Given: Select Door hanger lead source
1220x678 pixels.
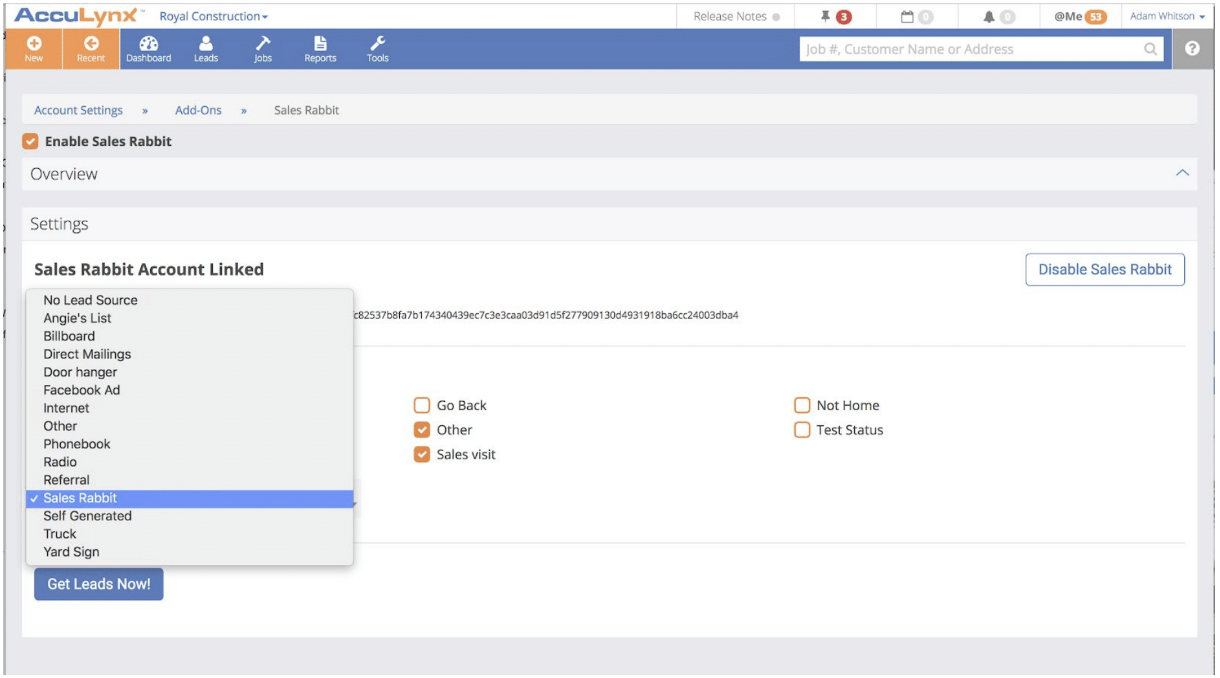Looking at the screenshot, I should [190, 372].
